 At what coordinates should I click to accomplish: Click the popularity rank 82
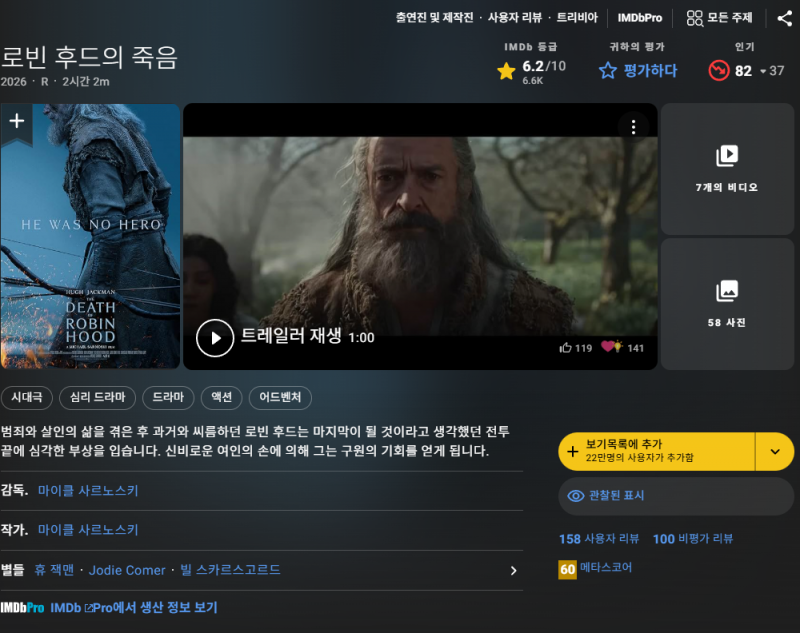[x=743, y=71]
